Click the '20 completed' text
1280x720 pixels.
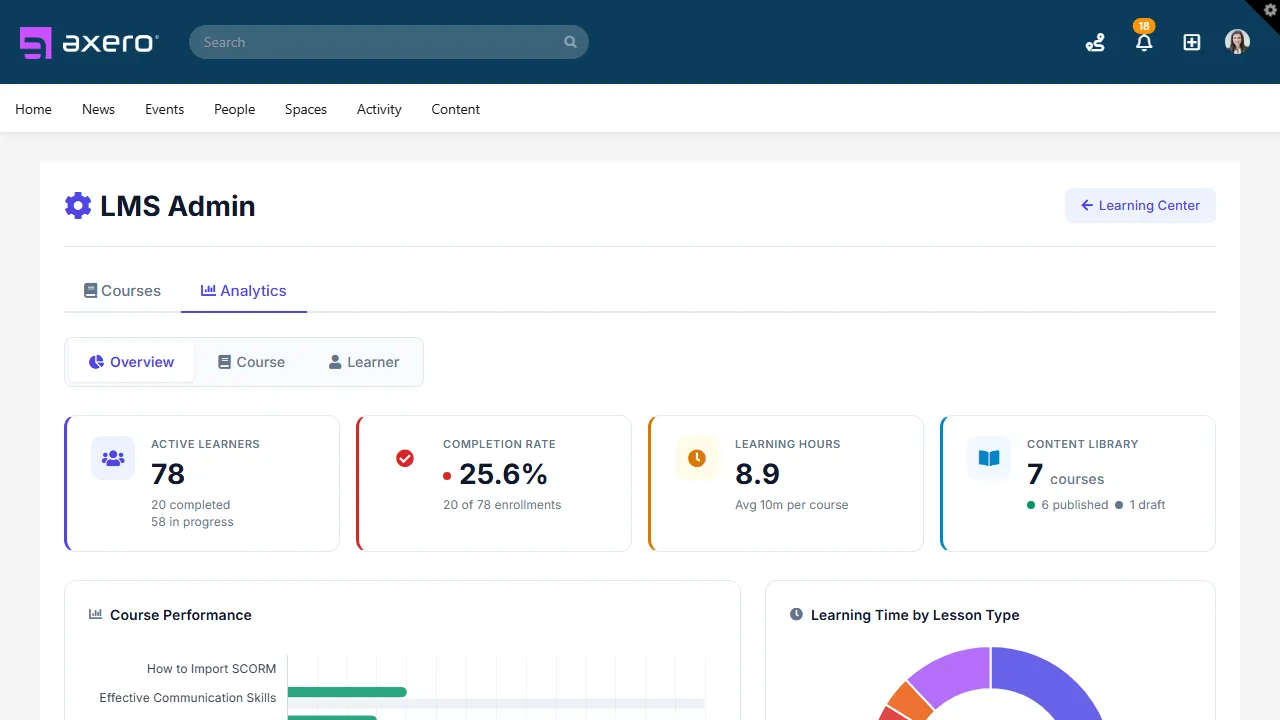(x=190, y=505)
